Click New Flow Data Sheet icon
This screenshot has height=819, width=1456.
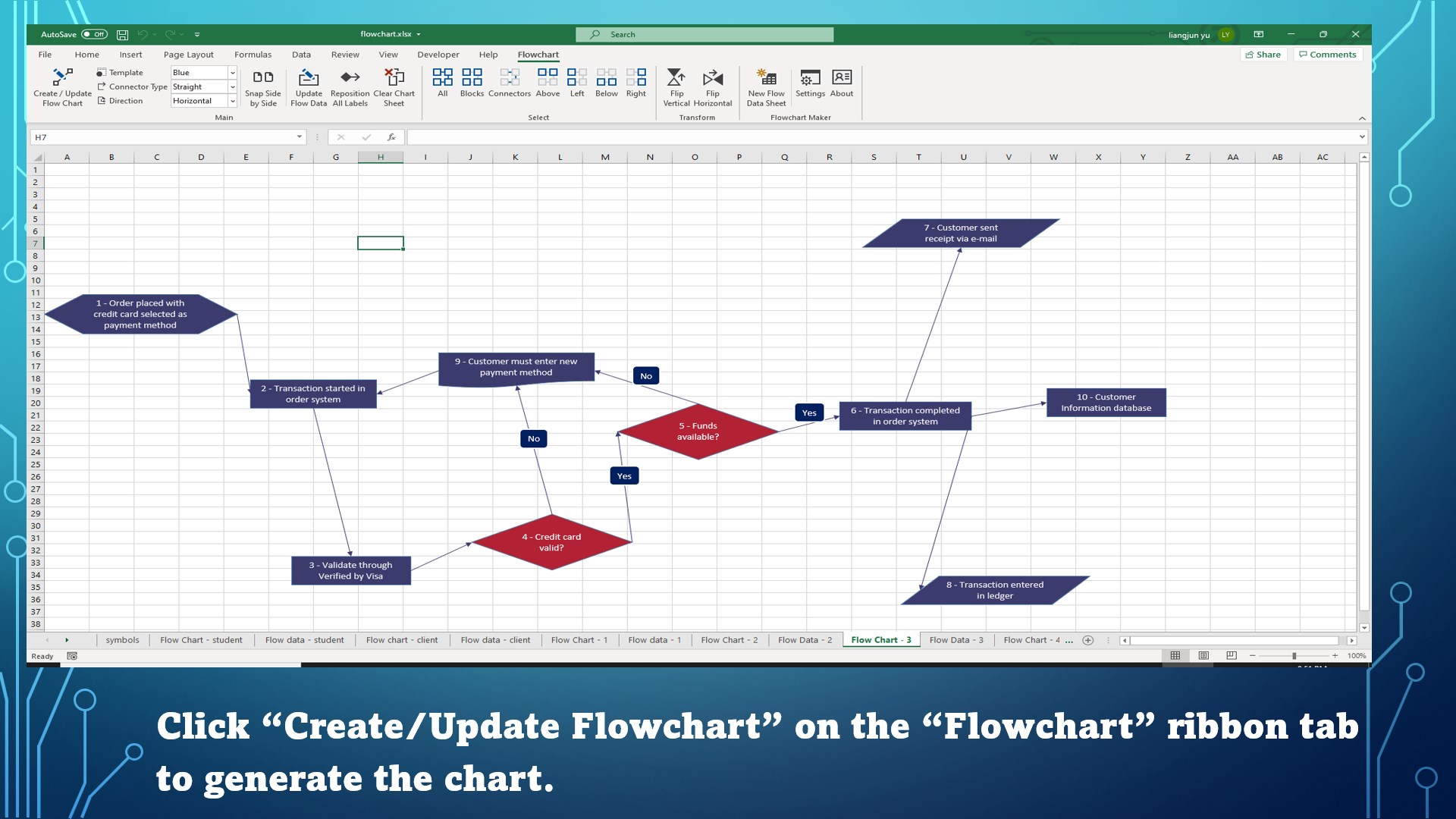coord(766,77)
